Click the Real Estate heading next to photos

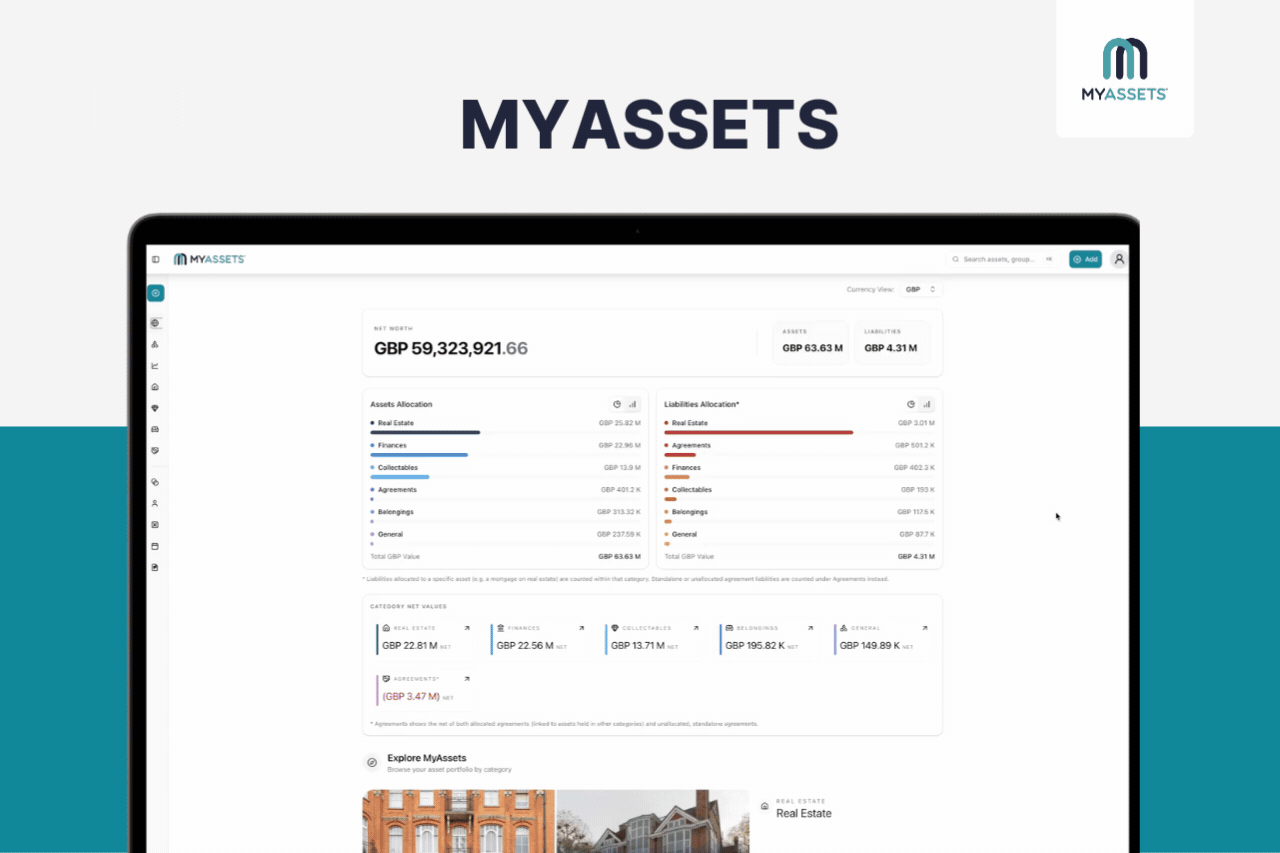click(804, 813)
